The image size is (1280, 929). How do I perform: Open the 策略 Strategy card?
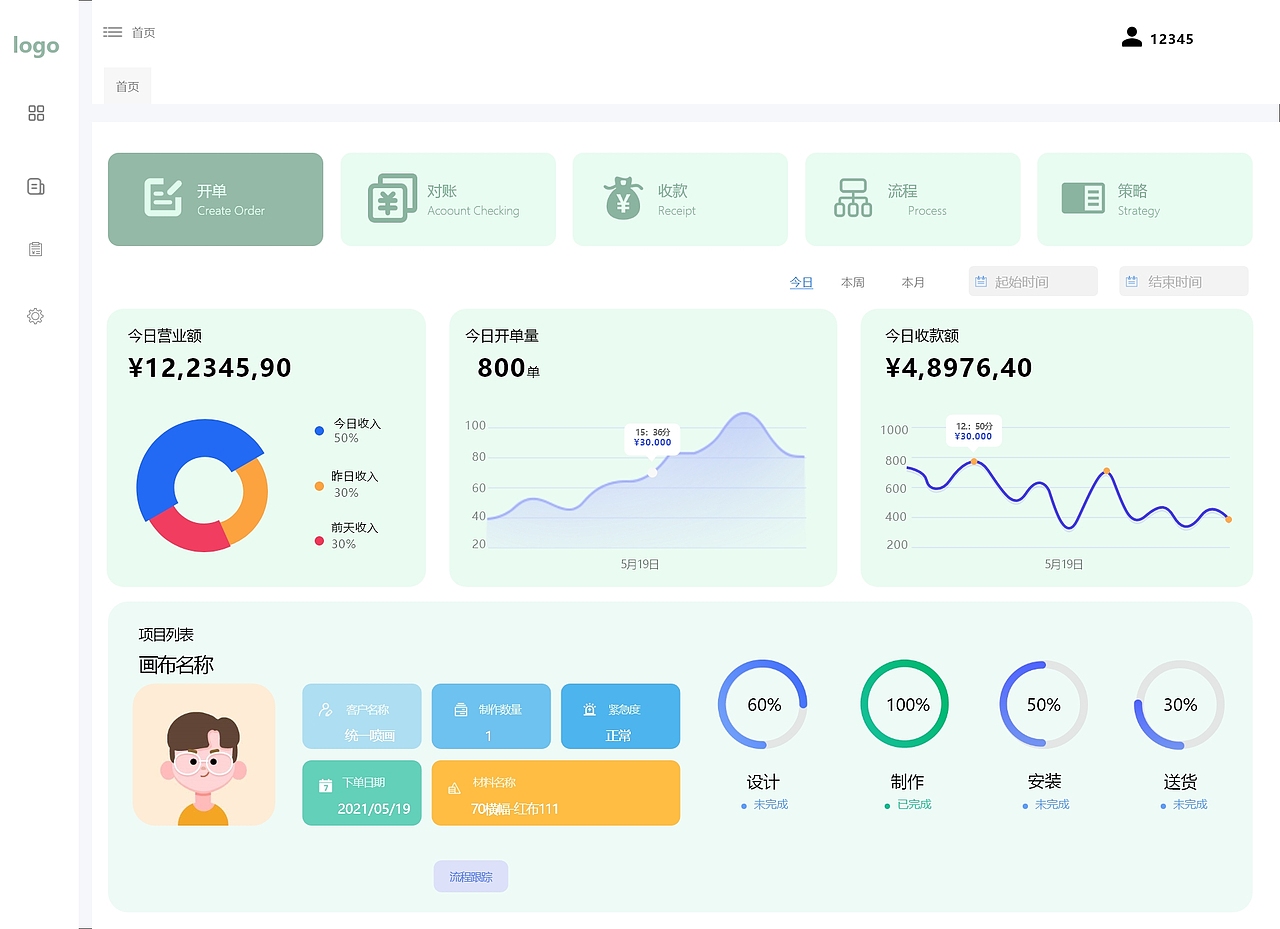[x=1145, y=199]
